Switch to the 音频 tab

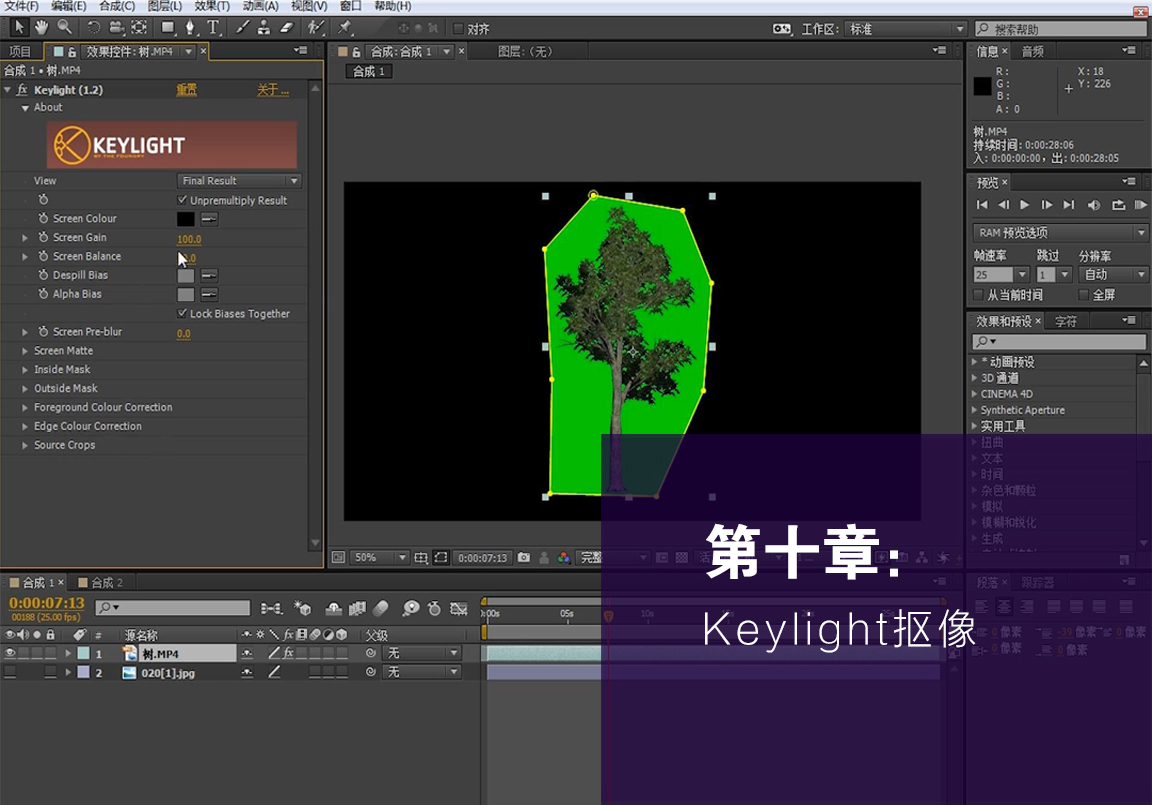(1032, 51)
